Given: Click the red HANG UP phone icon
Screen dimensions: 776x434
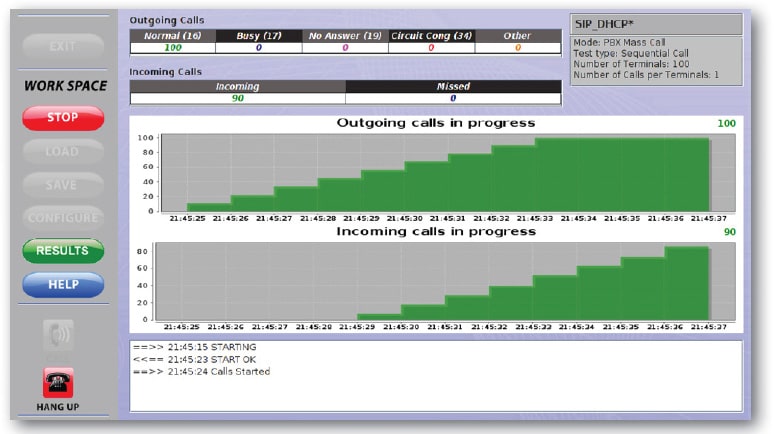Looking at the screenshot, I should [x=58, y=384].
